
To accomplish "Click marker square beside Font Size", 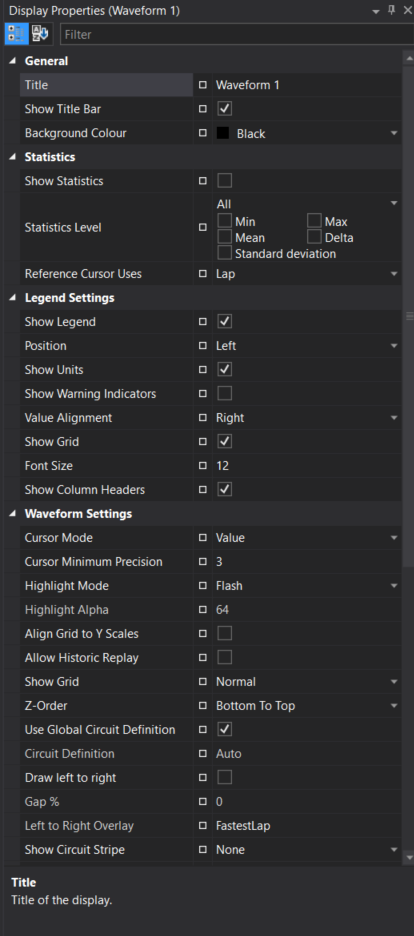I will coord(203,466).
